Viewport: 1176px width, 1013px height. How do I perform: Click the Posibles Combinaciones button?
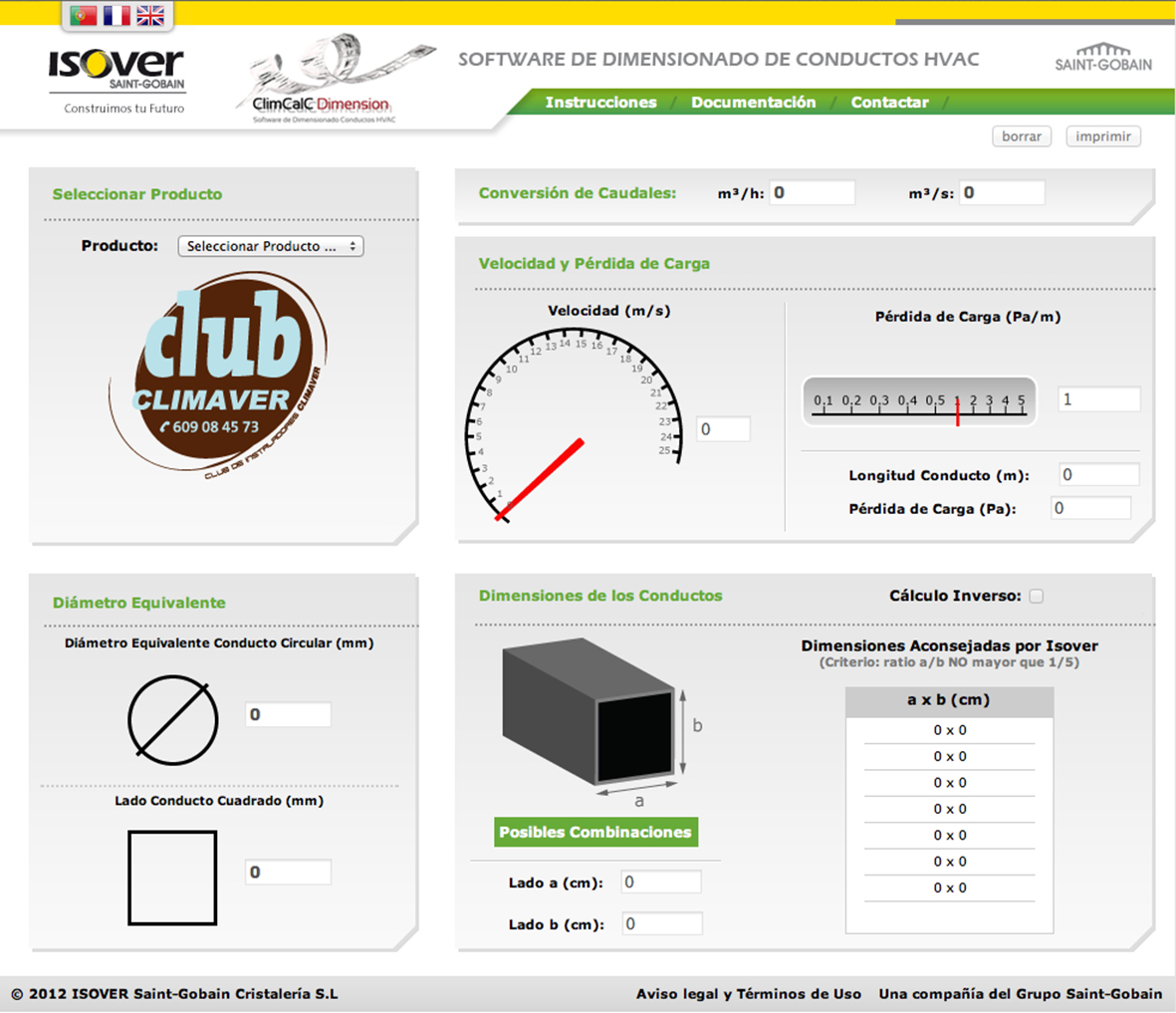[x=595, y=832]
